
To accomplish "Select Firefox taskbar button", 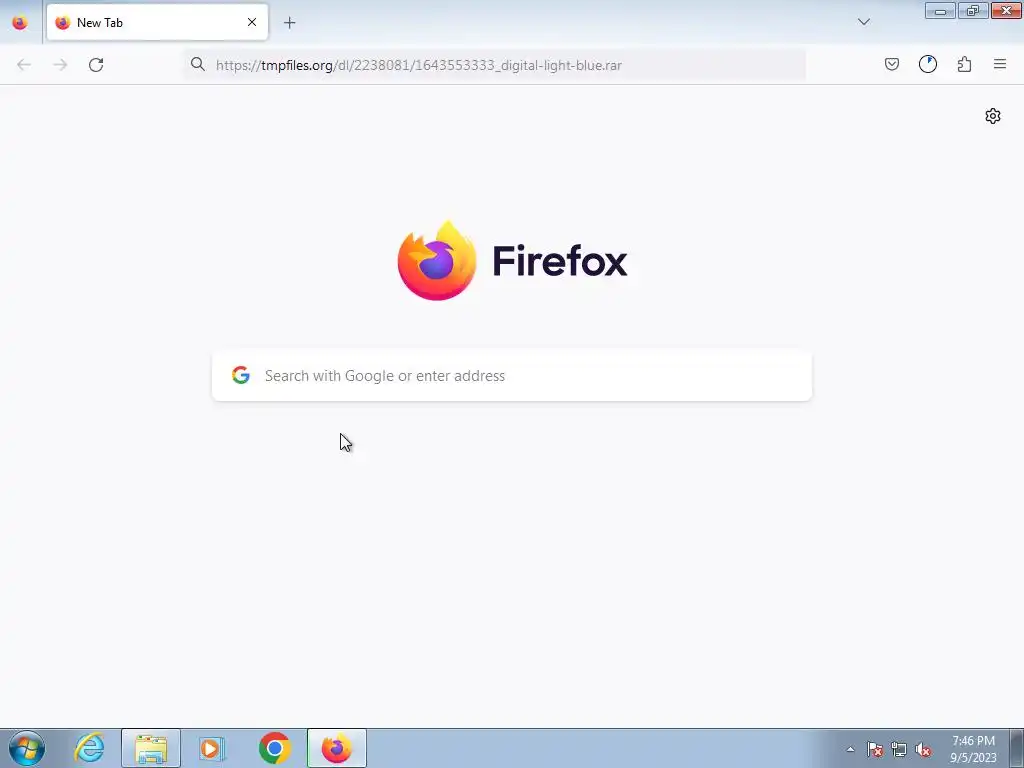I will (337, 748).
